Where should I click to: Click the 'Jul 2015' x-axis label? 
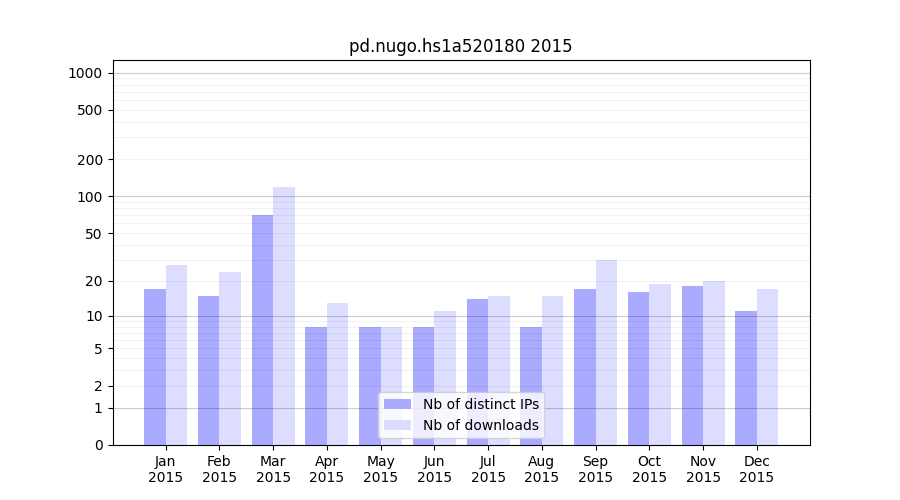tap(488, 469)
